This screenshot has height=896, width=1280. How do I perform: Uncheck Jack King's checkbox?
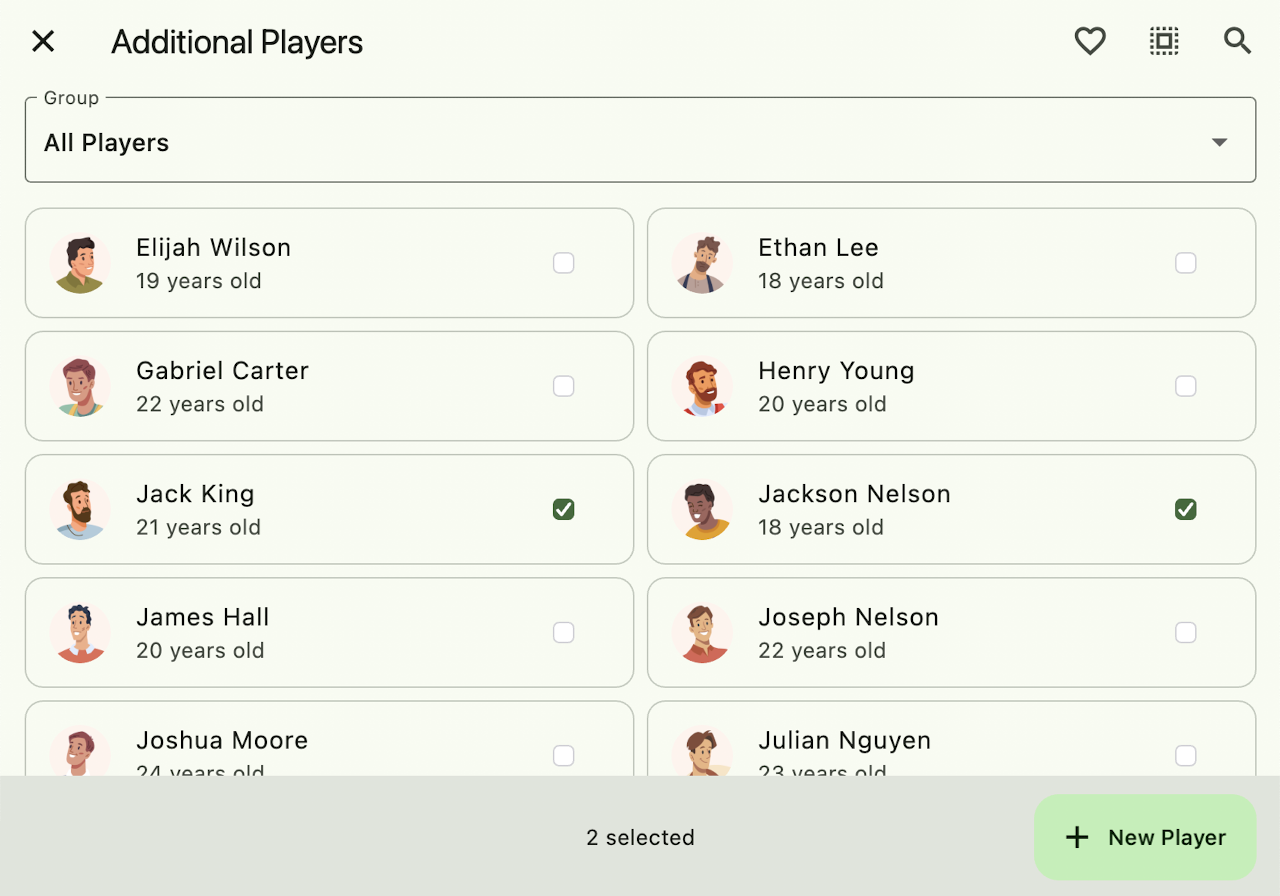tap(564, 510)
